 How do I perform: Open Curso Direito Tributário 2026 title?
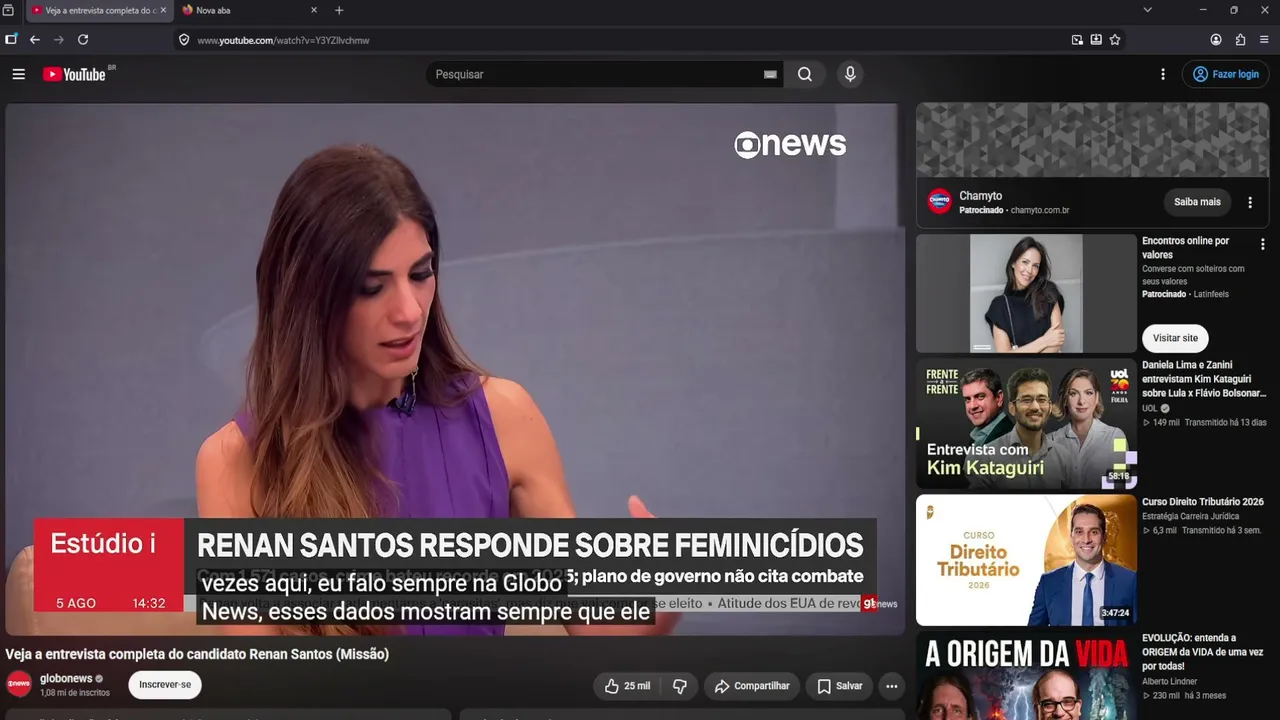click(1203, 502)
